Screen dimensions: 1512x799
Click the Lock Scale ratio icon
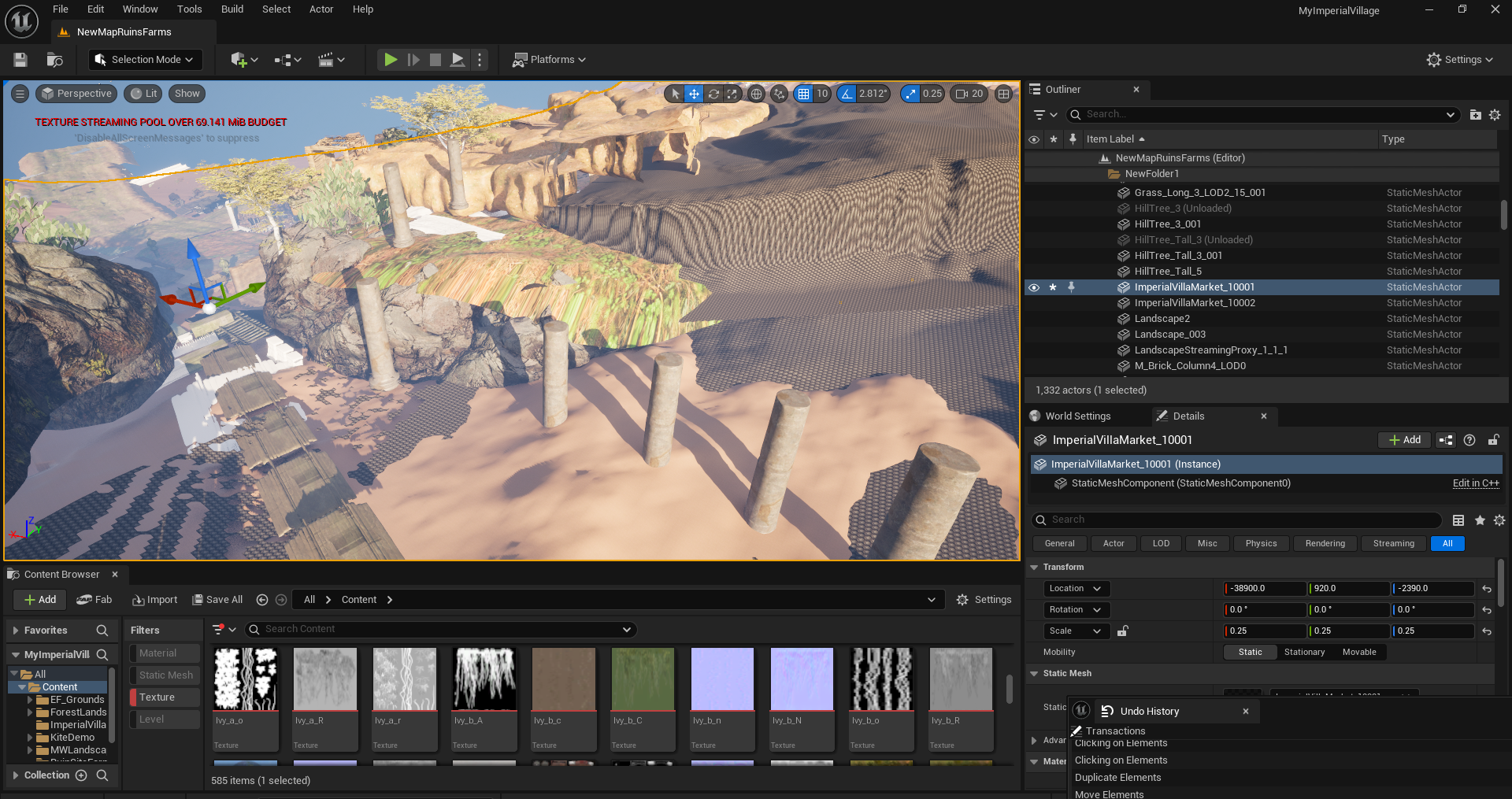(1123, 631)
